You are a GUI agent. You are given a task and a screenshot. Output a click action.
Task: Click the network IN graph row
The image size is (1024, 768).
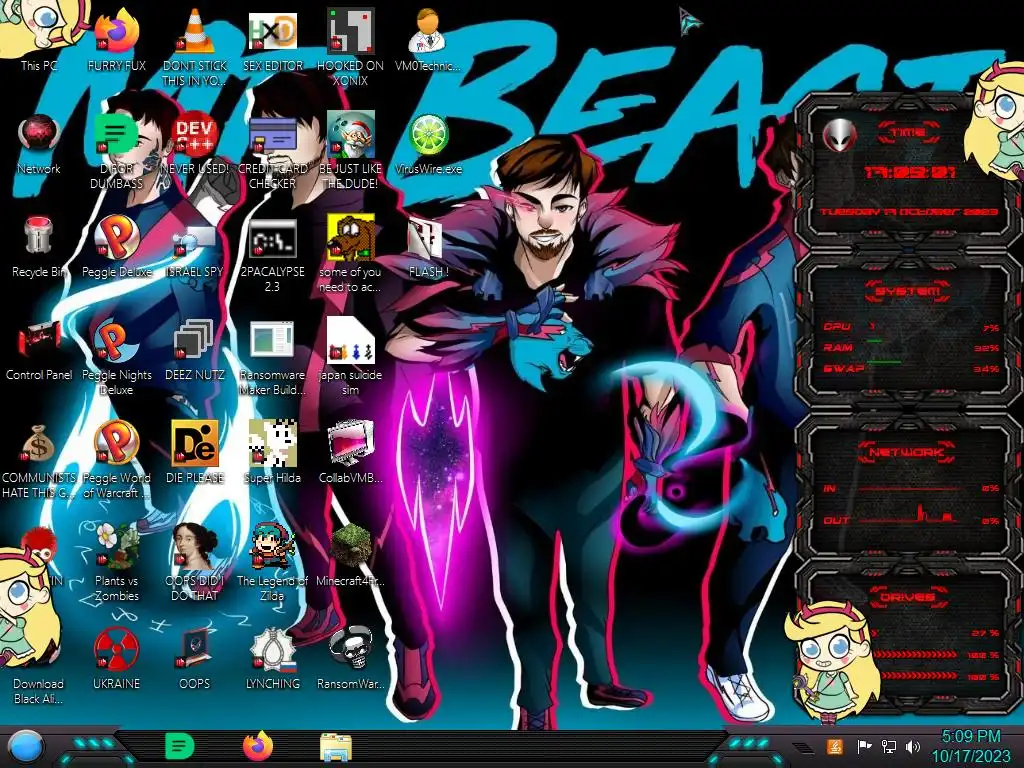click(x=911, y=488)
